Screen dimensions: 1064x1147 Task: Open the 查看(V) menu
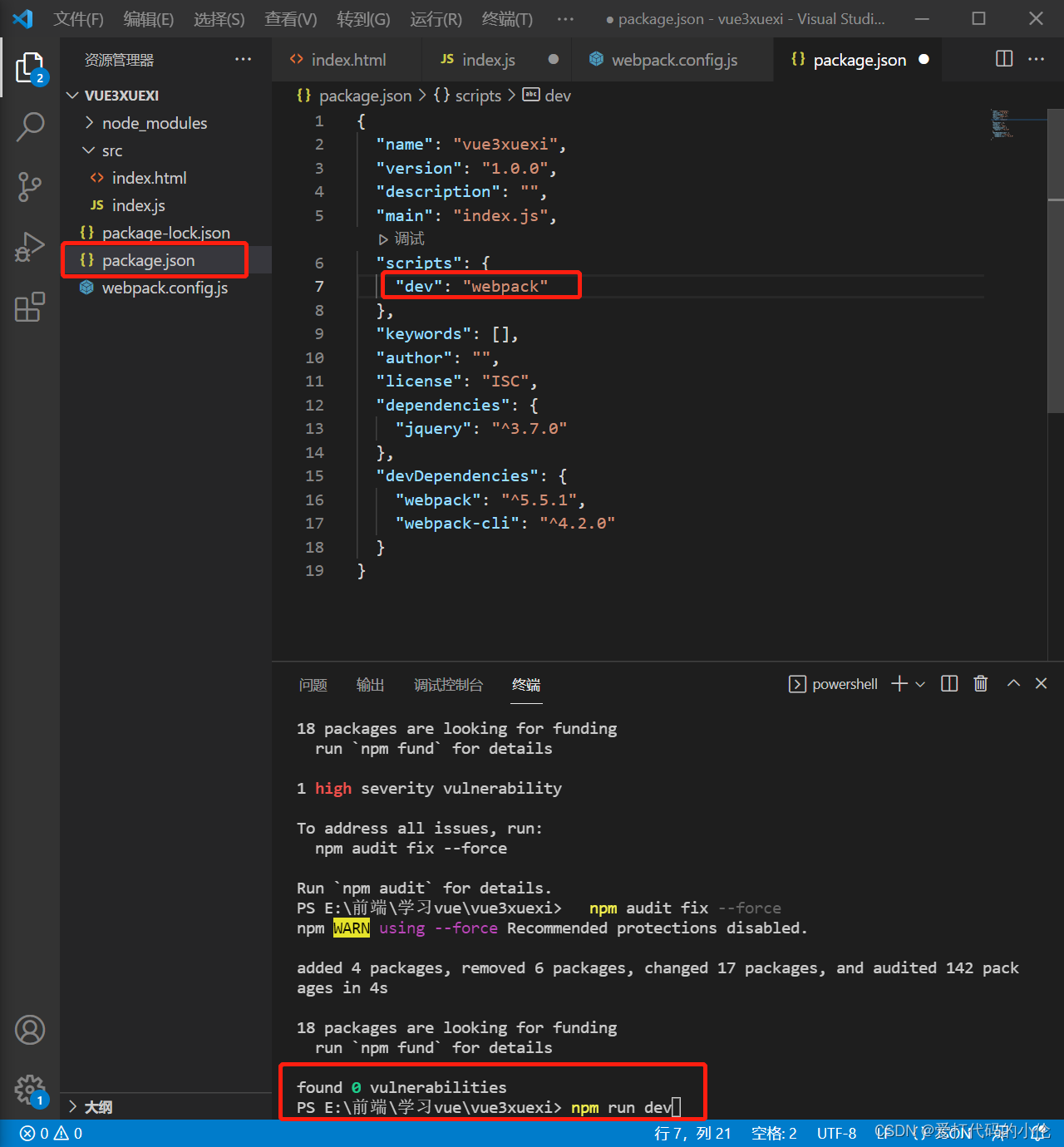point(290,19)
